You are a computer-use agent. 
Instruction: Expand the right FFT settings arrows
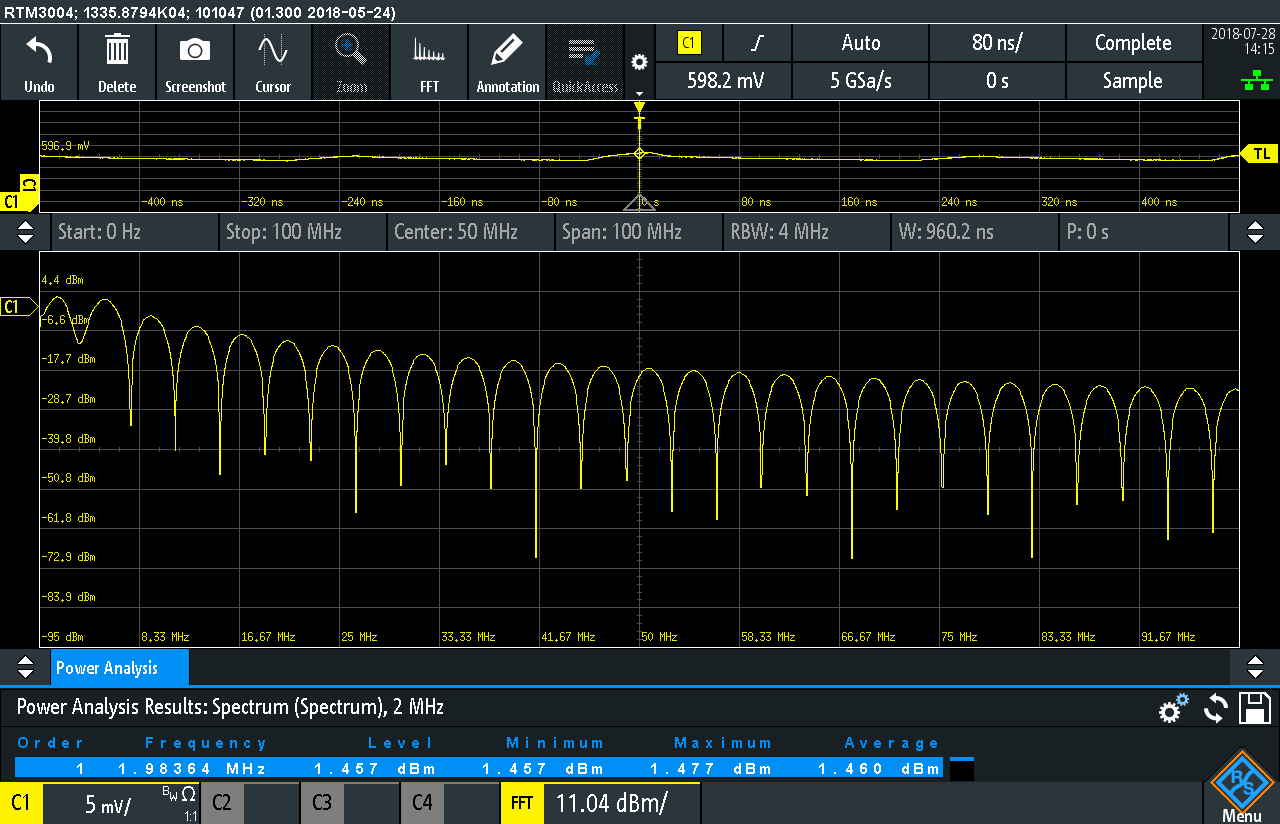(1255, 232)
